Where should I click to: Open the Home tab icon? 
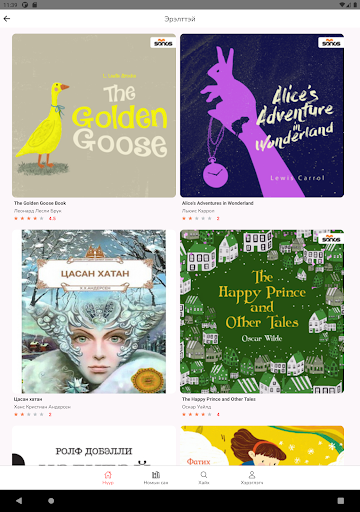[108, 477]
